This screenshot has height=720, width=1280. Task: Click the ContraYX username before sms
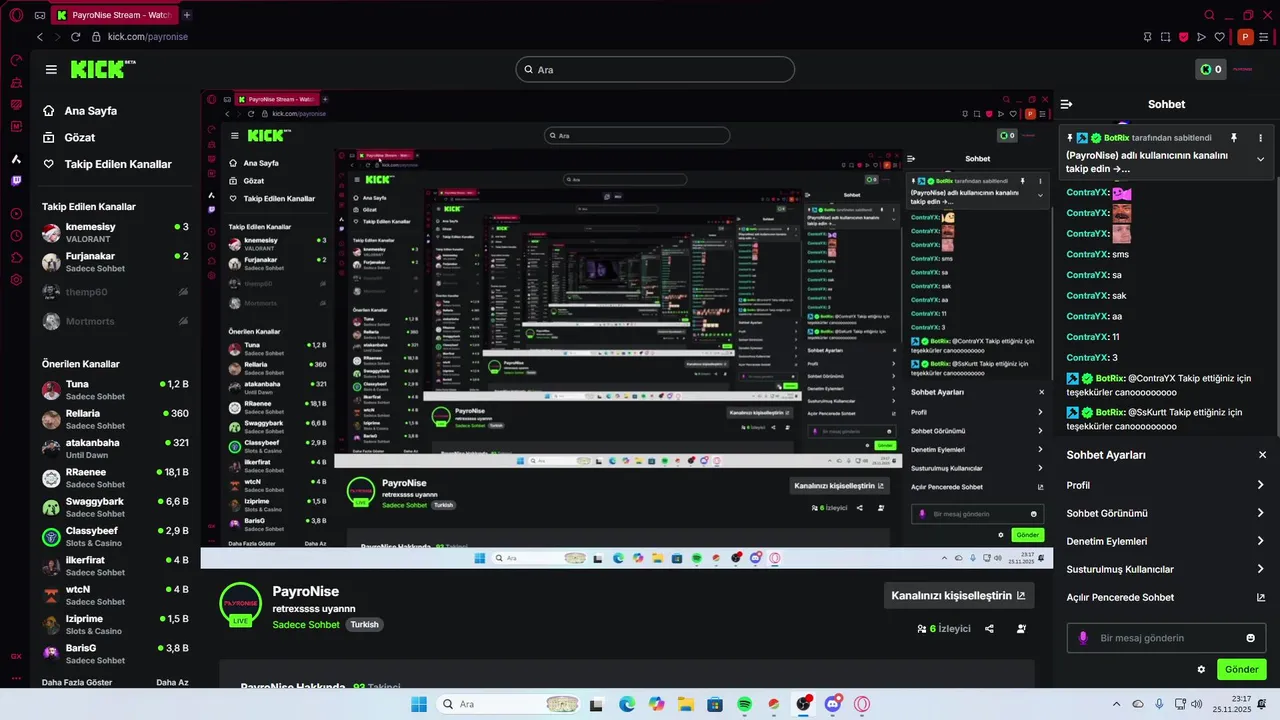(x=1087, y=254)
